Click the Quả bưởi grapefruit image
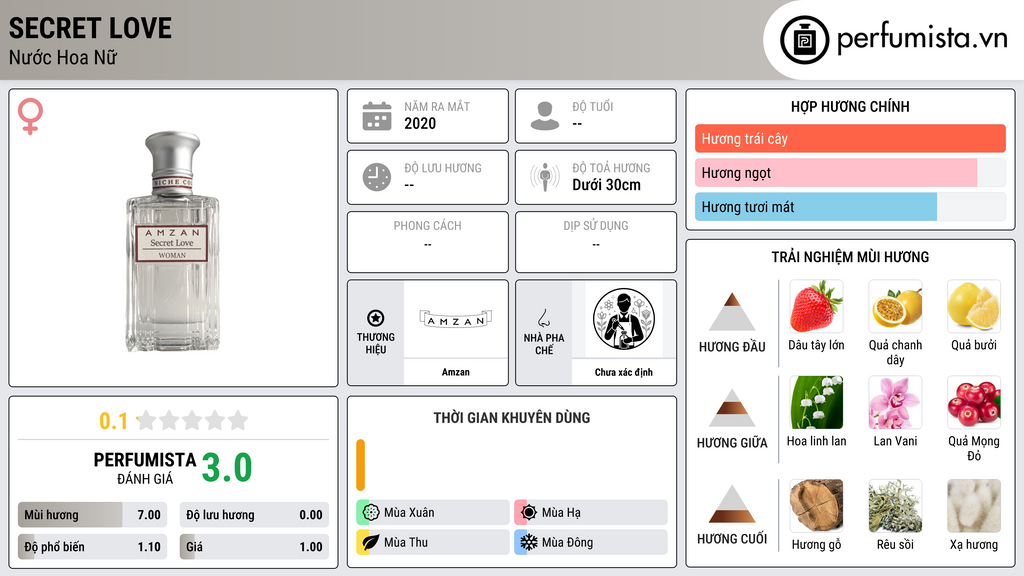Screen dimensions: 1024x576 pyautogui.click(x=974, y=306)
